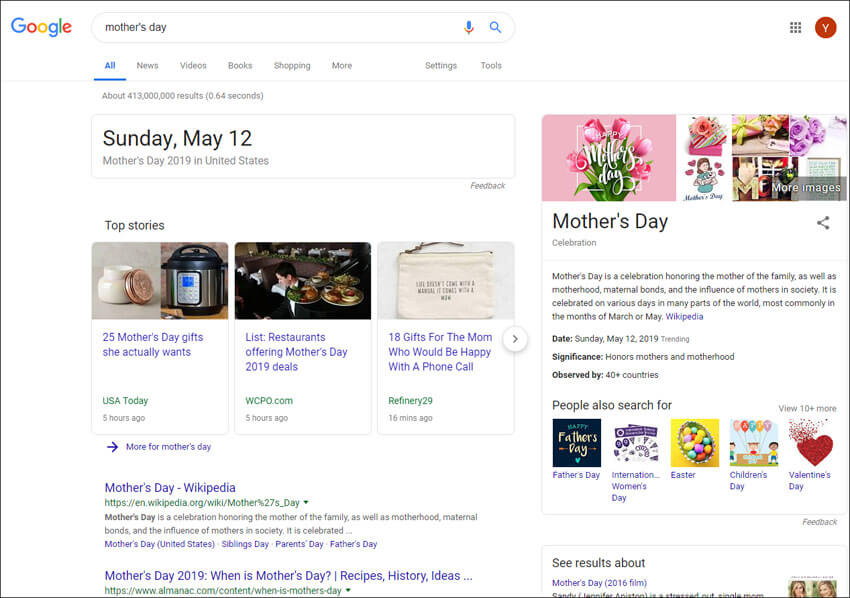Expand almanac.com result URL dropdown arrow

pos(348,590)
